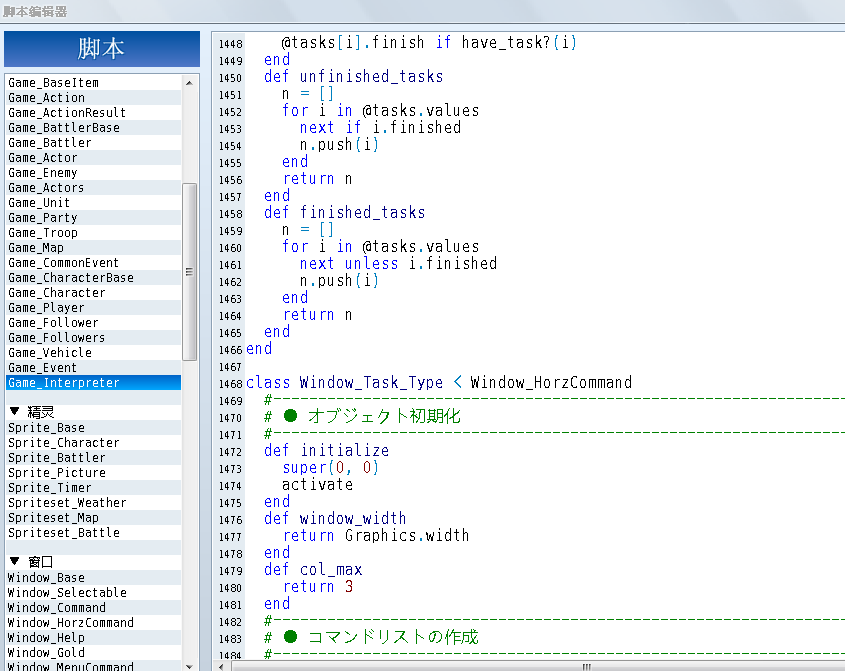This screenshot has height=671, width=845.
Task: Pick the Game_Actors script entry
Action: click(x=93, y=188)
